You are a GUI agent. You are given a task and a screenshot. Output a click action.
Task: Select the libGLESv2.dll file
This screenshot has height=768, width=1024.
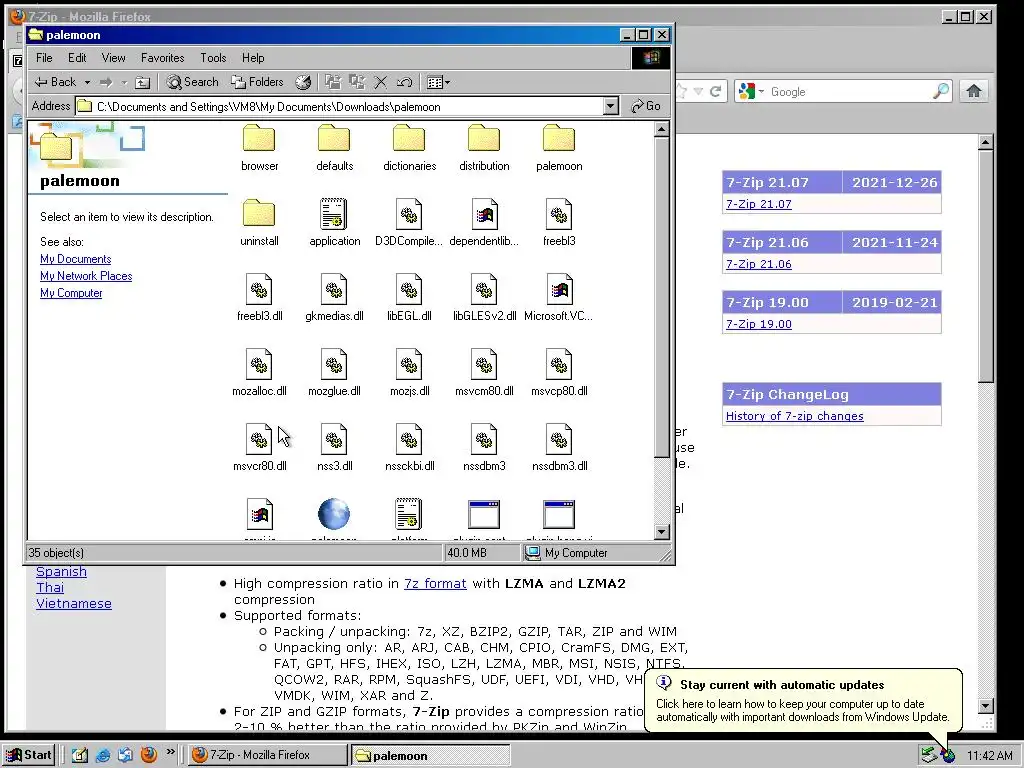click(484, 298)
